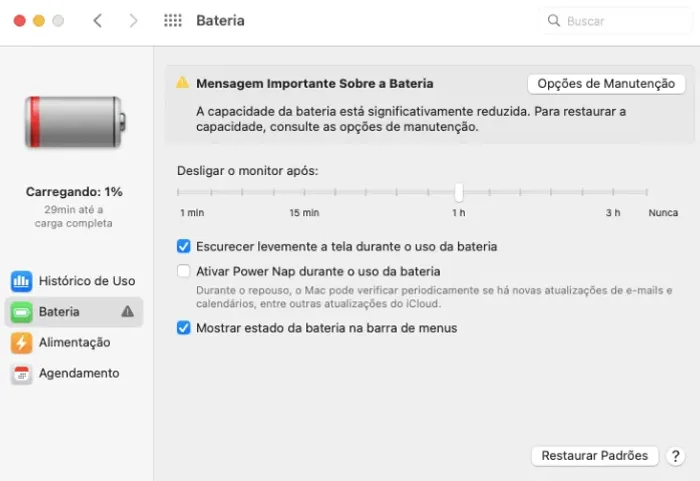Click the yellow warning icon in message
This screenshot has width=700, height=481.
(x=182, y=83)
